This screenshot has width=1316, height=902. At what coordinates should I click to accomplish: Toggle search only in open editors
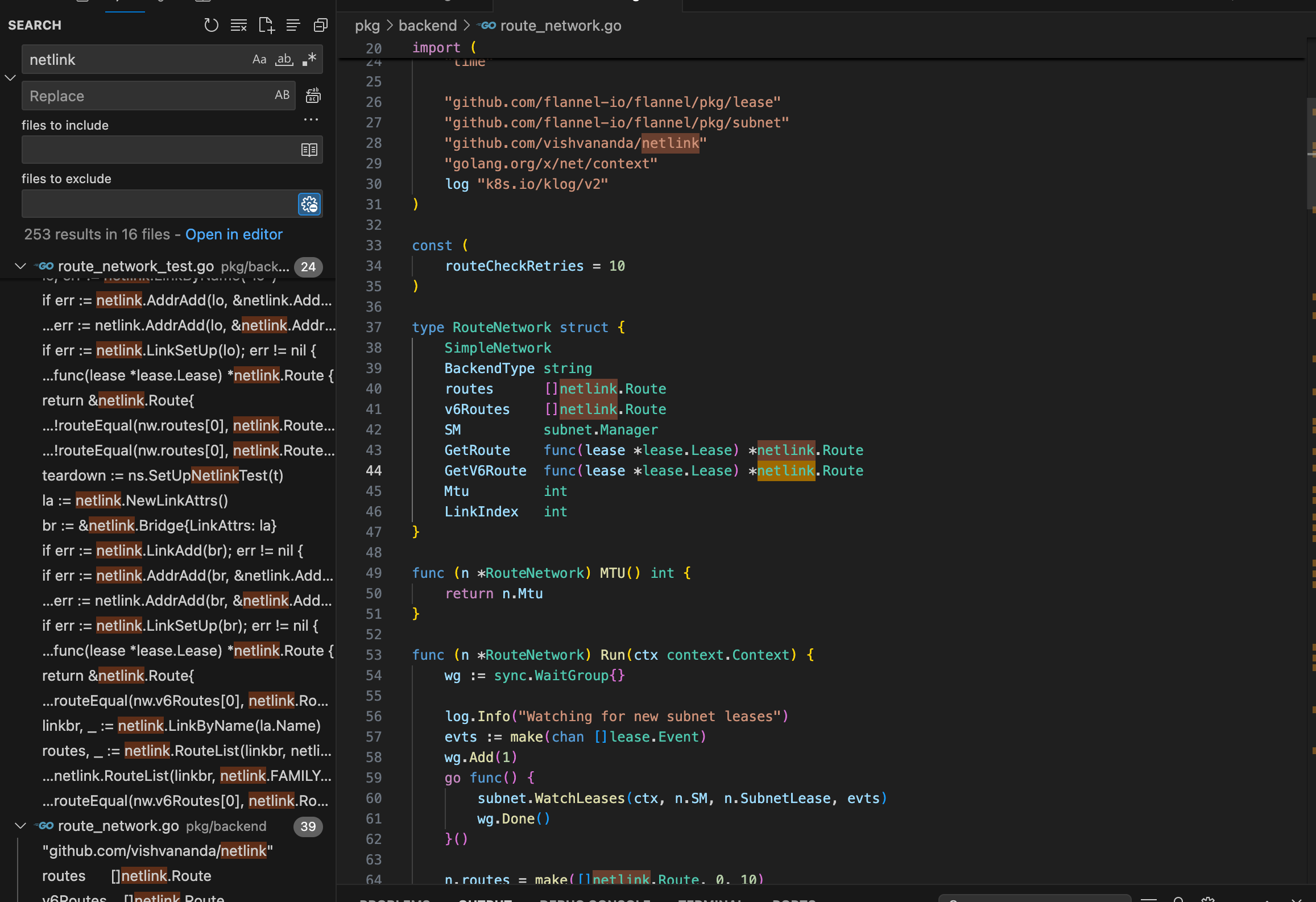point(309,150)
